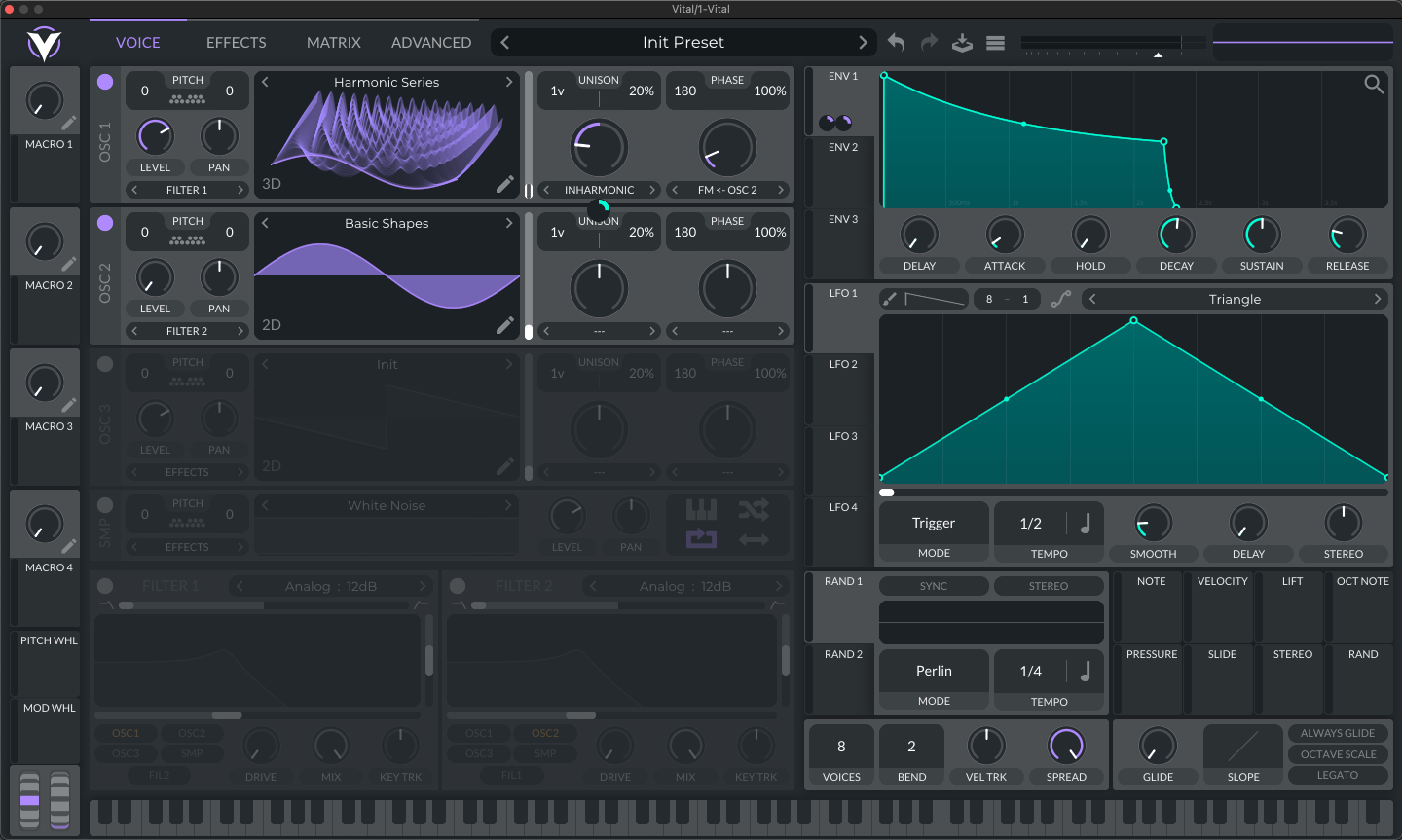Click the Macro 4 edit pencil icon
Viewport: 1402px width, 840px height.
point(69,547)
